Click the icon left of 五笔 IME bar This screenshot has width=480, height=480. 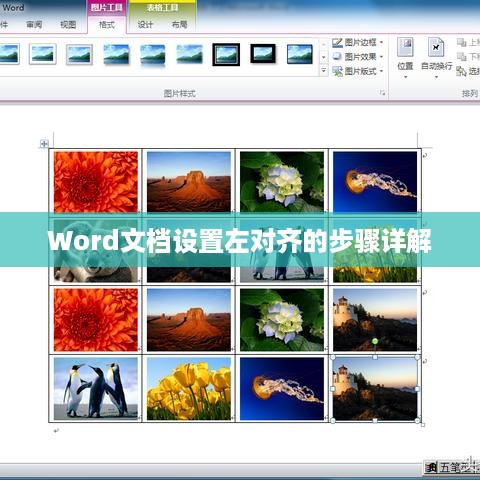tap(431, 467)
